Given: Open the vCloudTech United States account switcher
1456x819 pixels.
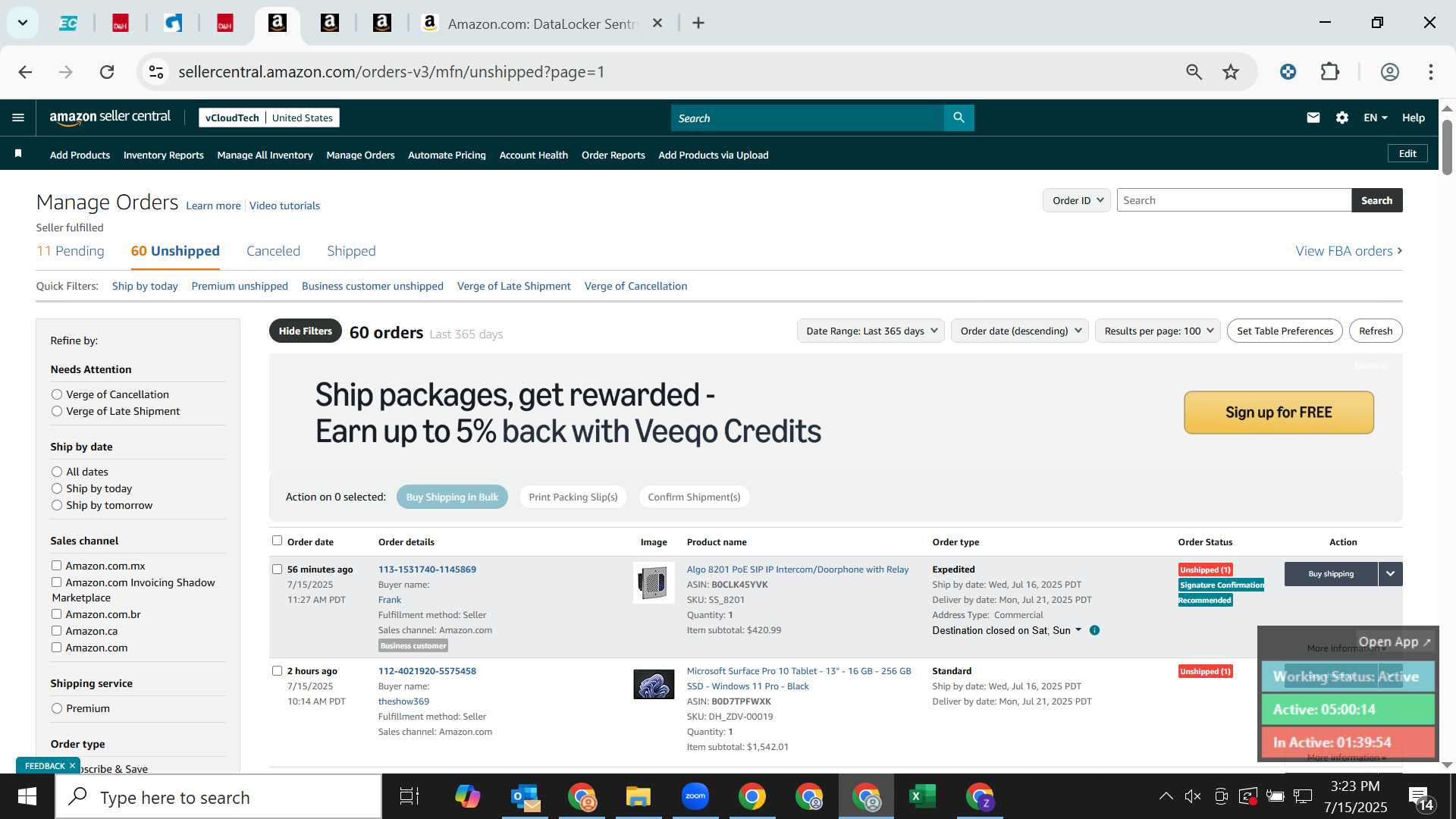Looking at the screenshot, I should [269, 118].
